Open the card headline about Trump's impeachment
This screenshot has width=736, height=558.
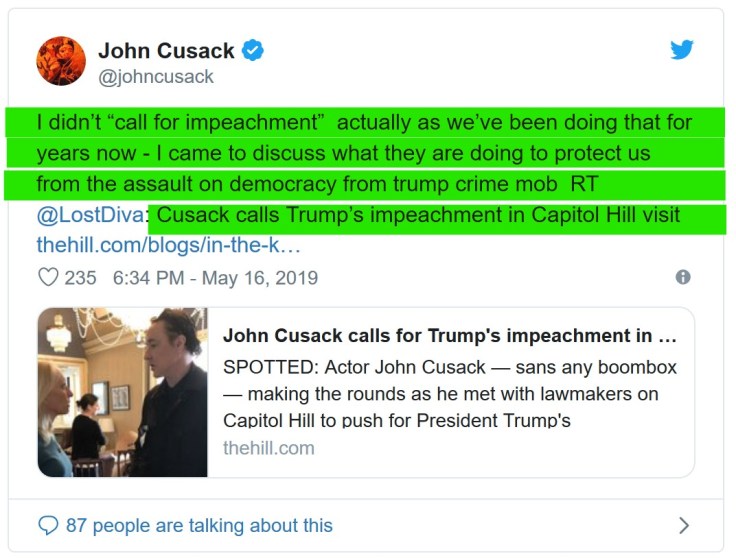pyautogui.click(x=449, y=335)
